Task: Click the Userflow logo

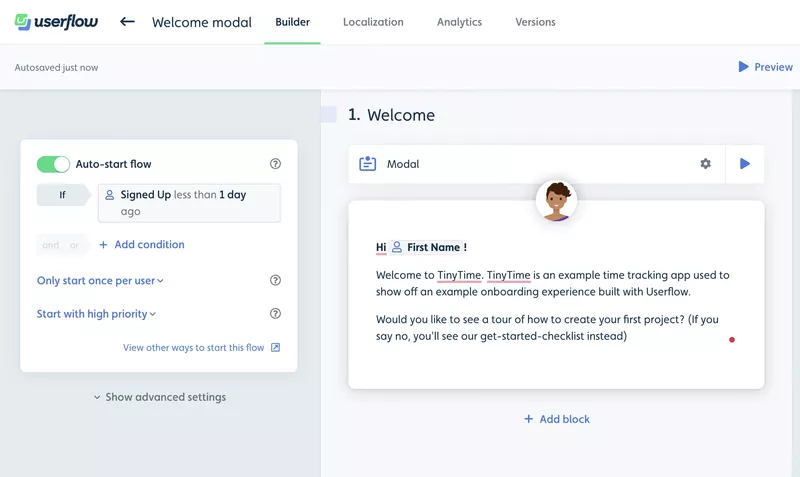Action: (56, 22)
